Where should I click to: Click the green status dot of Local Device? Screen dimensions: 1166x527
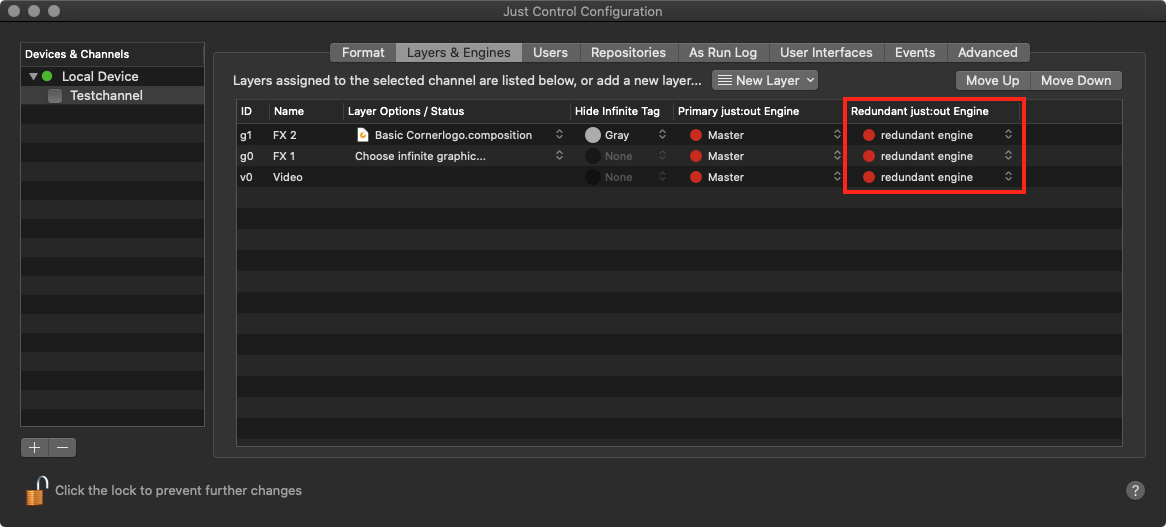[48, 77]
